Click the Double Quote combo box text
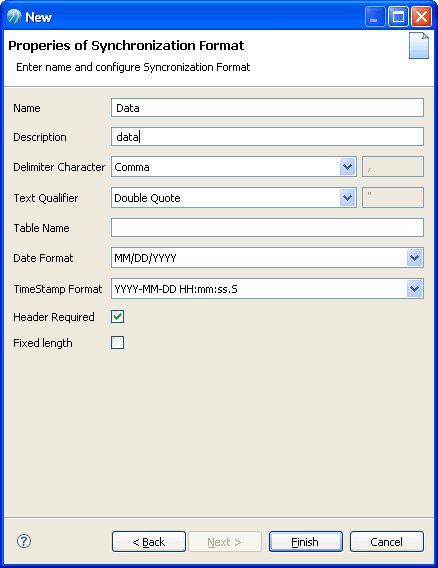 147,198
